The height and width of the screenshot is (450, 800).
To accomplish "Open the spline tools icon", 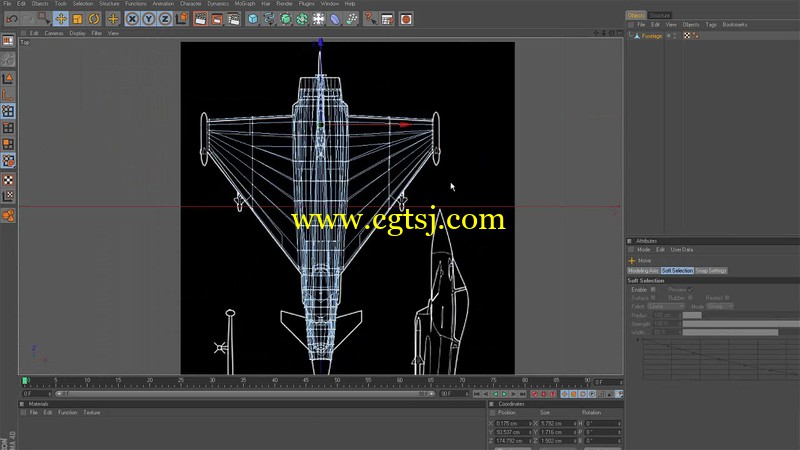I will pos(269,19).
